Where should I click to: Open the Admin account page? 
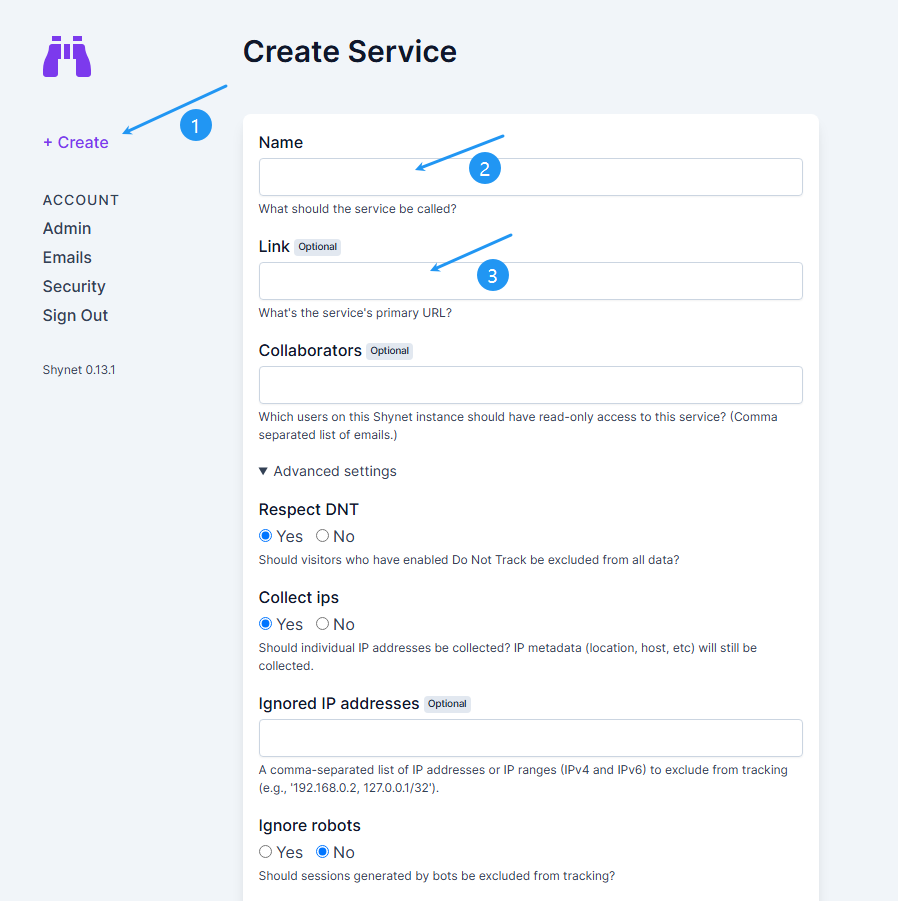67,229
